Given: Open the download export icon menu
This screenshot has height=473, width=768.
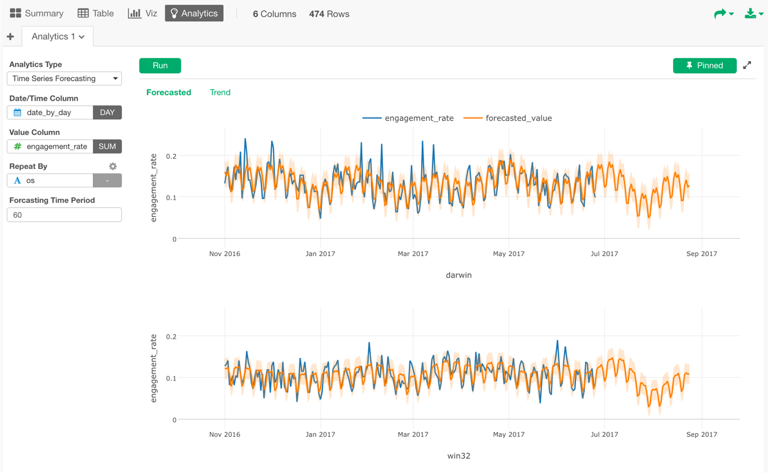Looking at the screenshot, I should 751,13.
